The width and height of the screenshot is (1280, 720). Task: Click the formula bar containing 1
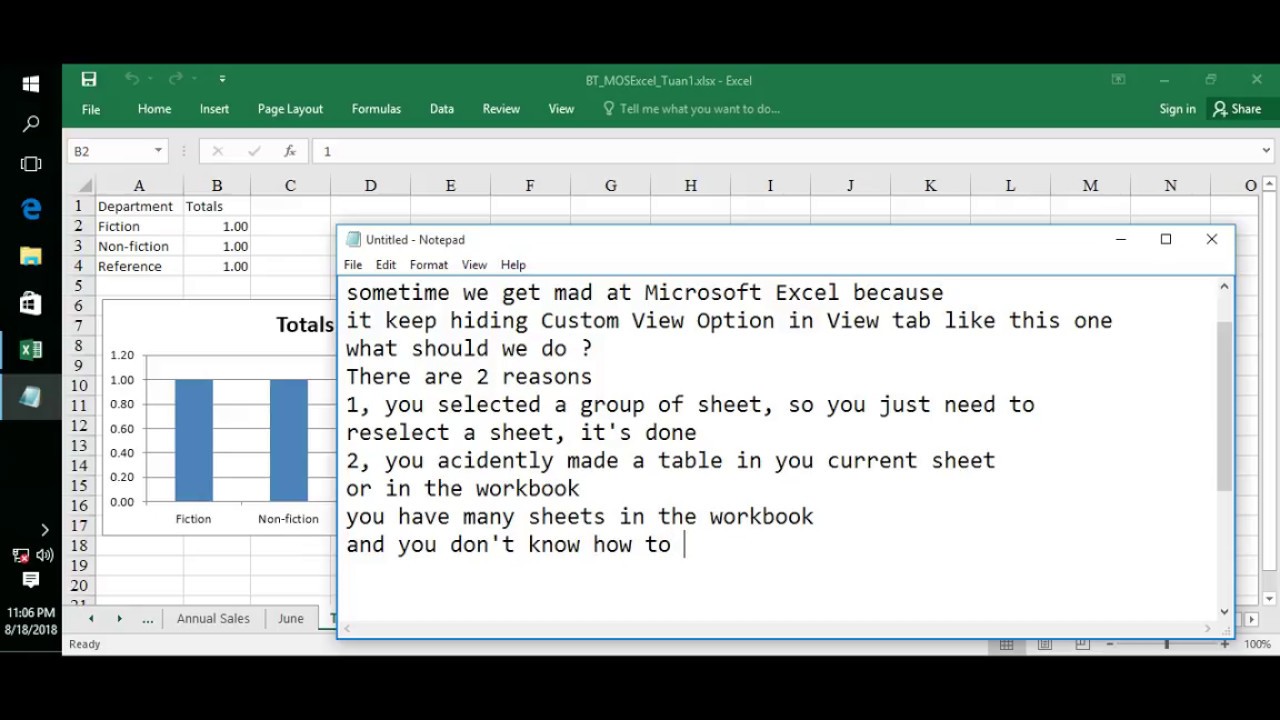click(x=785, y=151)
